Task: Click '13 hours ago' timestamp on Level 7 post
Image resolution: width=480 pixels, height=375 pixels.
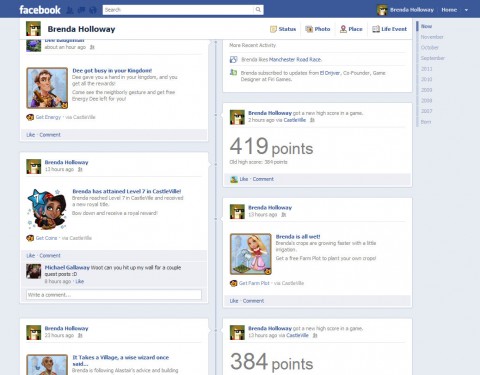Action: [x=59, y=169]
